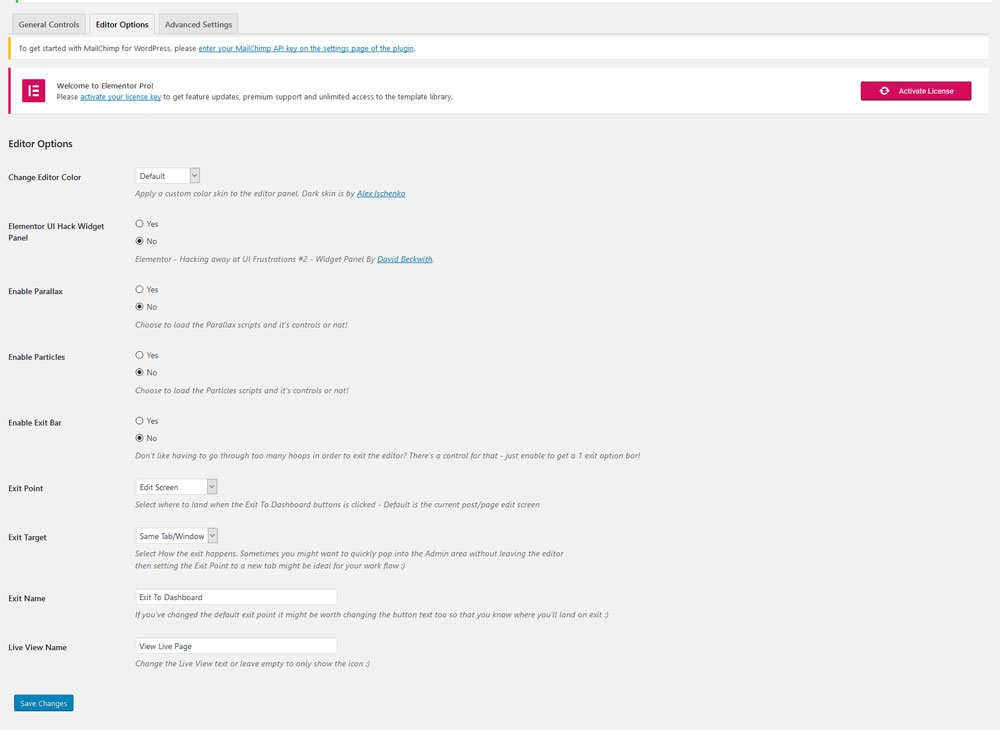Click the Save Changes button
The image size is (1000, 730).
point(44,703)
